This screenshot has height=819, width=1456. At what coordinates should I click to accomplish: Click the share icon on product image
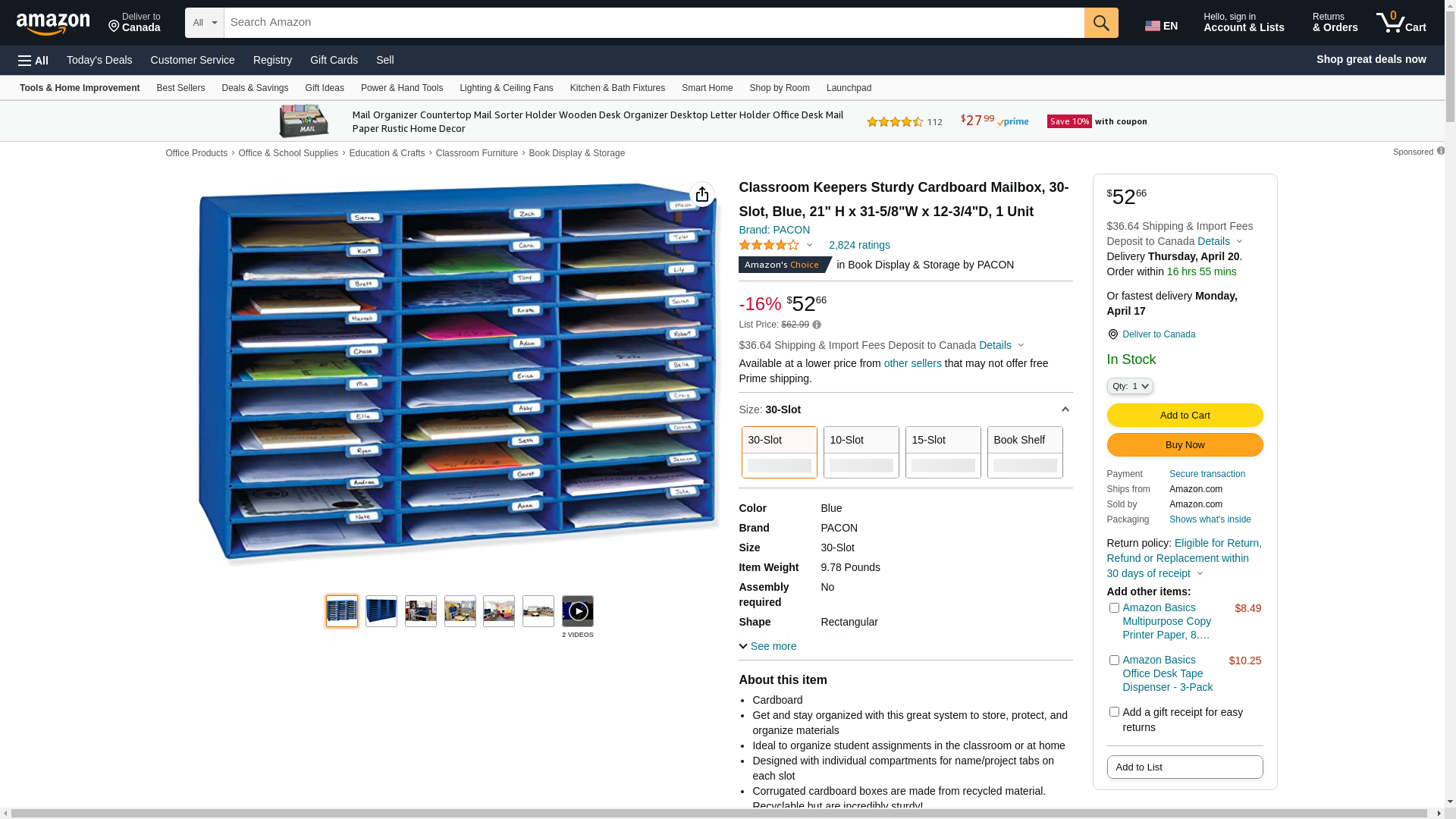pyautogui.click(x=702, y=194)
